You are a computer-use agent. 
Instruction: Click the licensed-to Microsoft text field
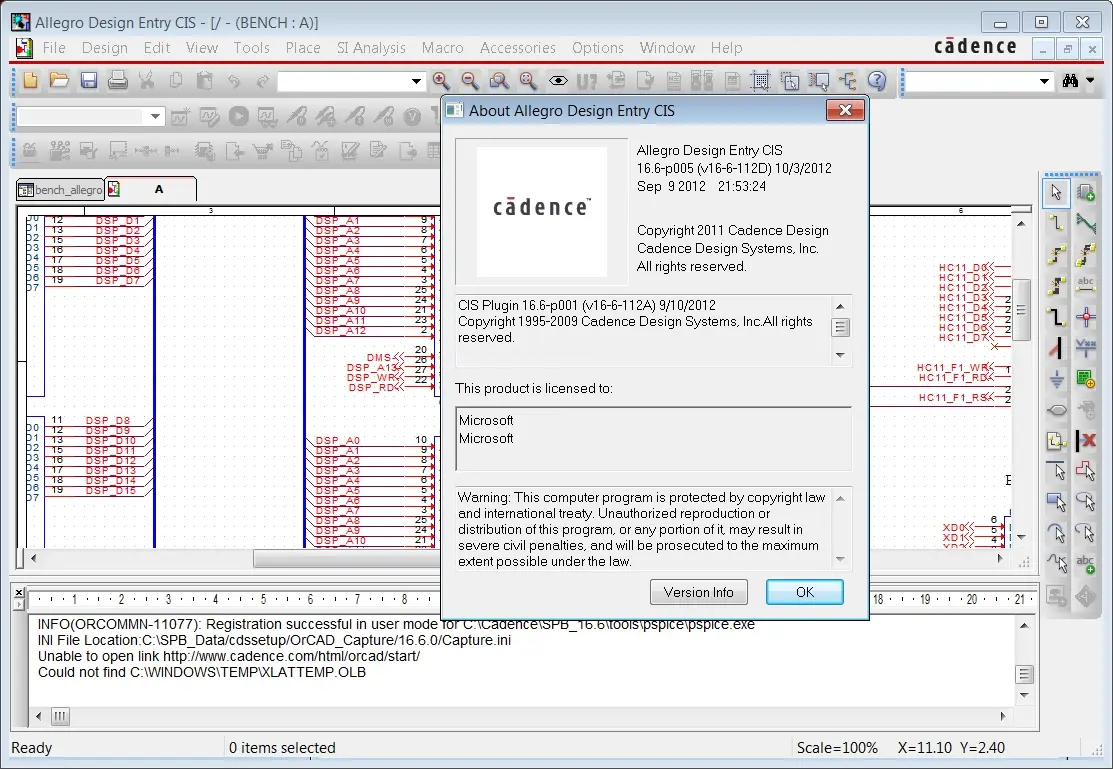click(x=653, y=439)
